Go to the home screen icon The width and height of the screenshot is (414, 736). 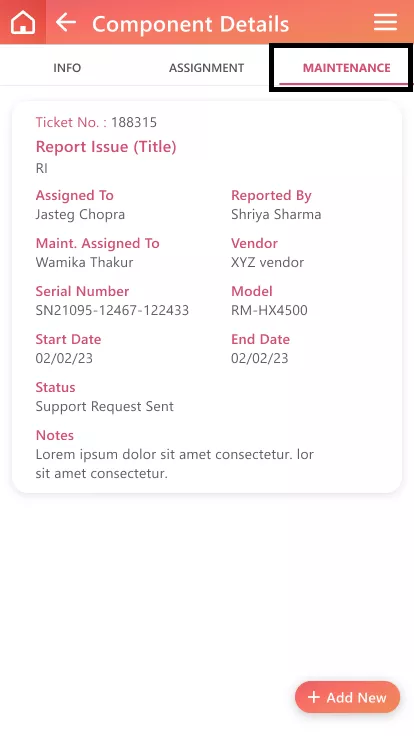[23, 22]
